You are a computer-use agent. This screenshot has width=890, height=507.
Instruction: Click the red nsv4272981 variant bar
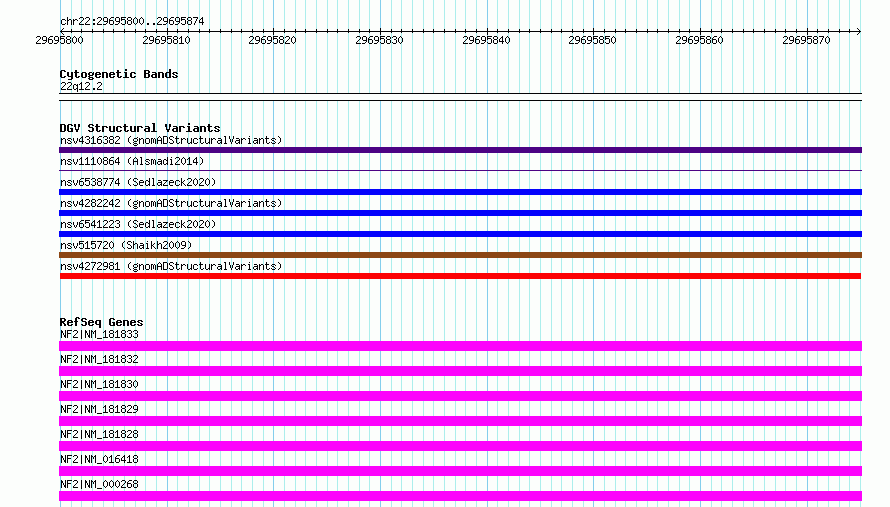(460, 276)
